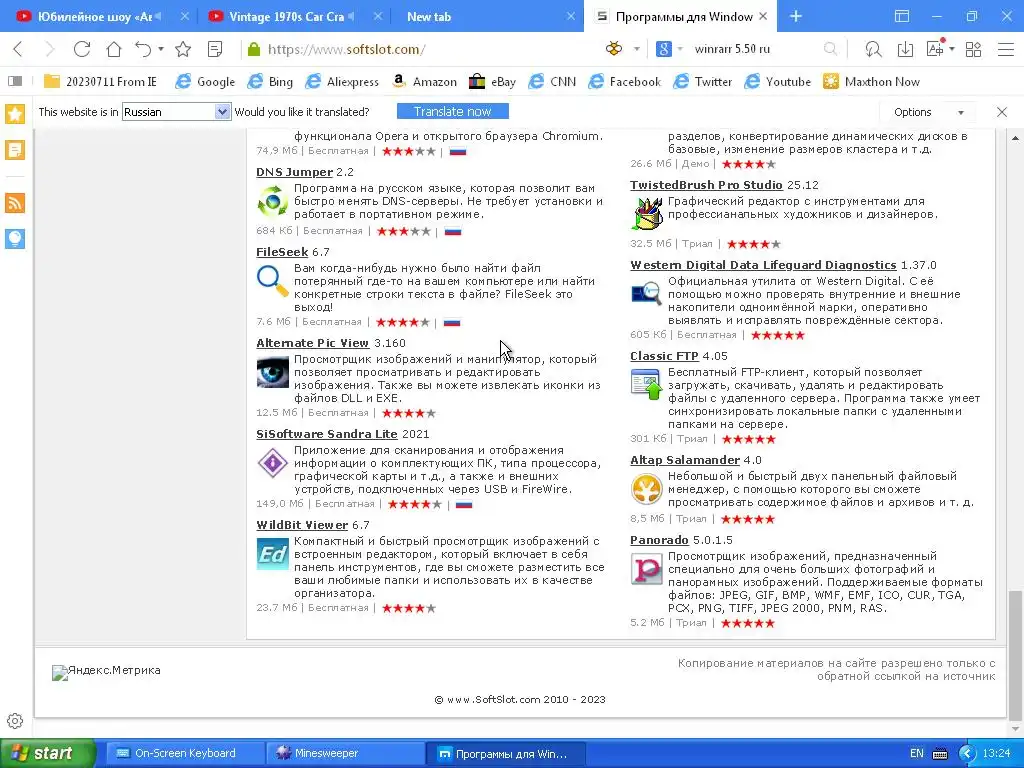Reload the page with the refresh icon
1024x768 pixels.
[x=82, y=49]
